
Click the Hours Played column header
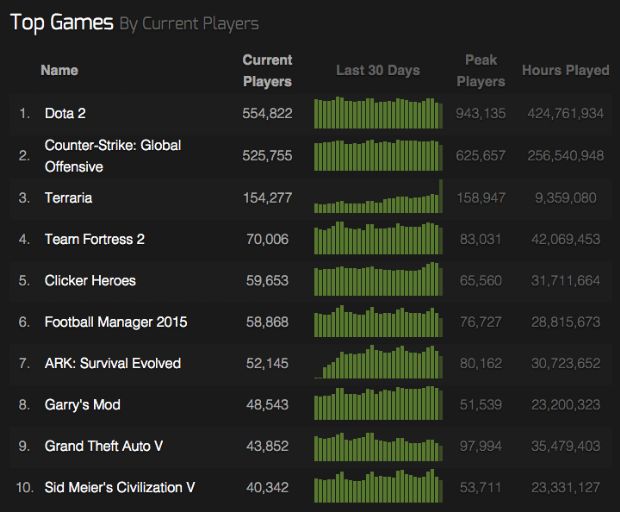coord(565,70)
